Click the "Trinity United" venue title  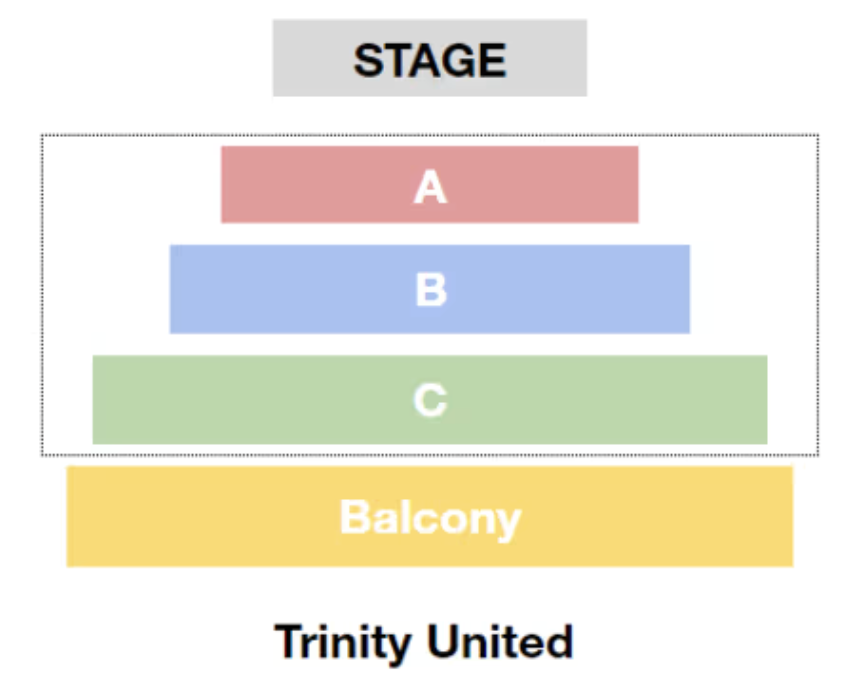[x=424, y=641]
